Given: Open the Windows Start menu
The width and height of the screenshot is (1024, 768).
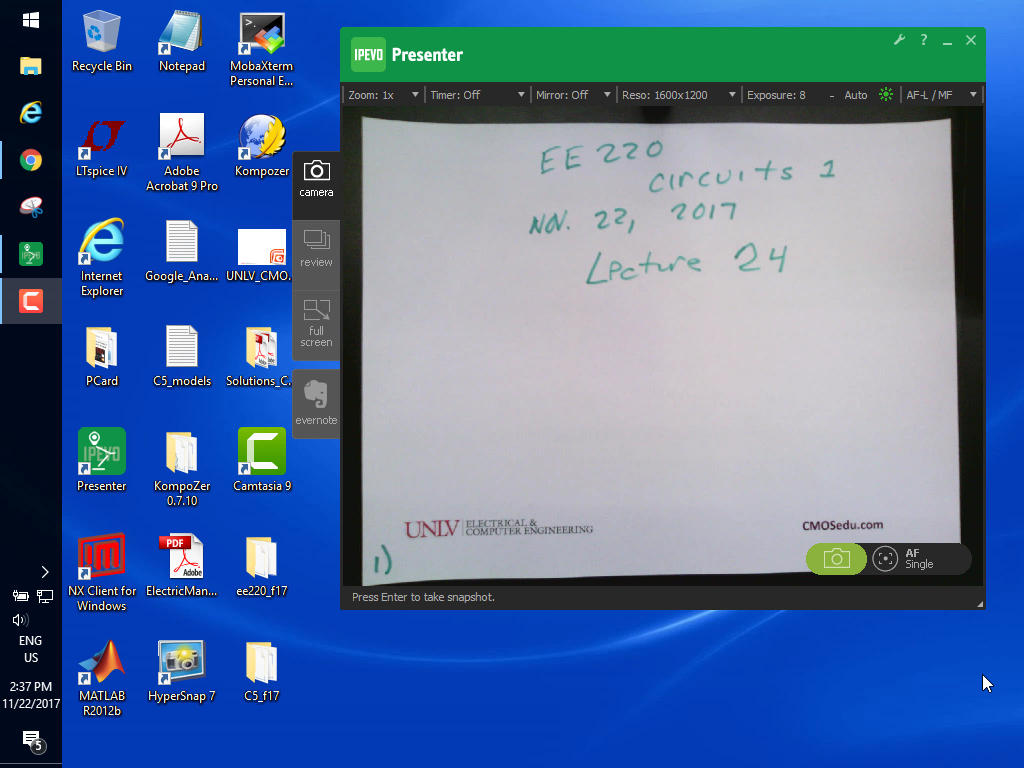Looking at the screenshot, I should coord(31,20).
